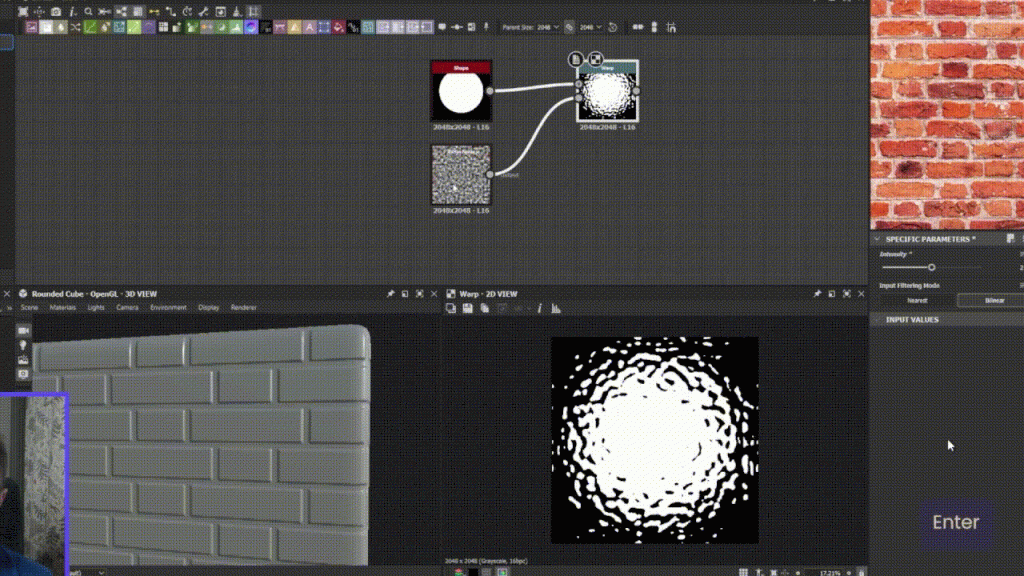Screen dimensions: 1024x576
Task: Add a Gradient Map node with purple swirl icon
Action: [251, 27]
